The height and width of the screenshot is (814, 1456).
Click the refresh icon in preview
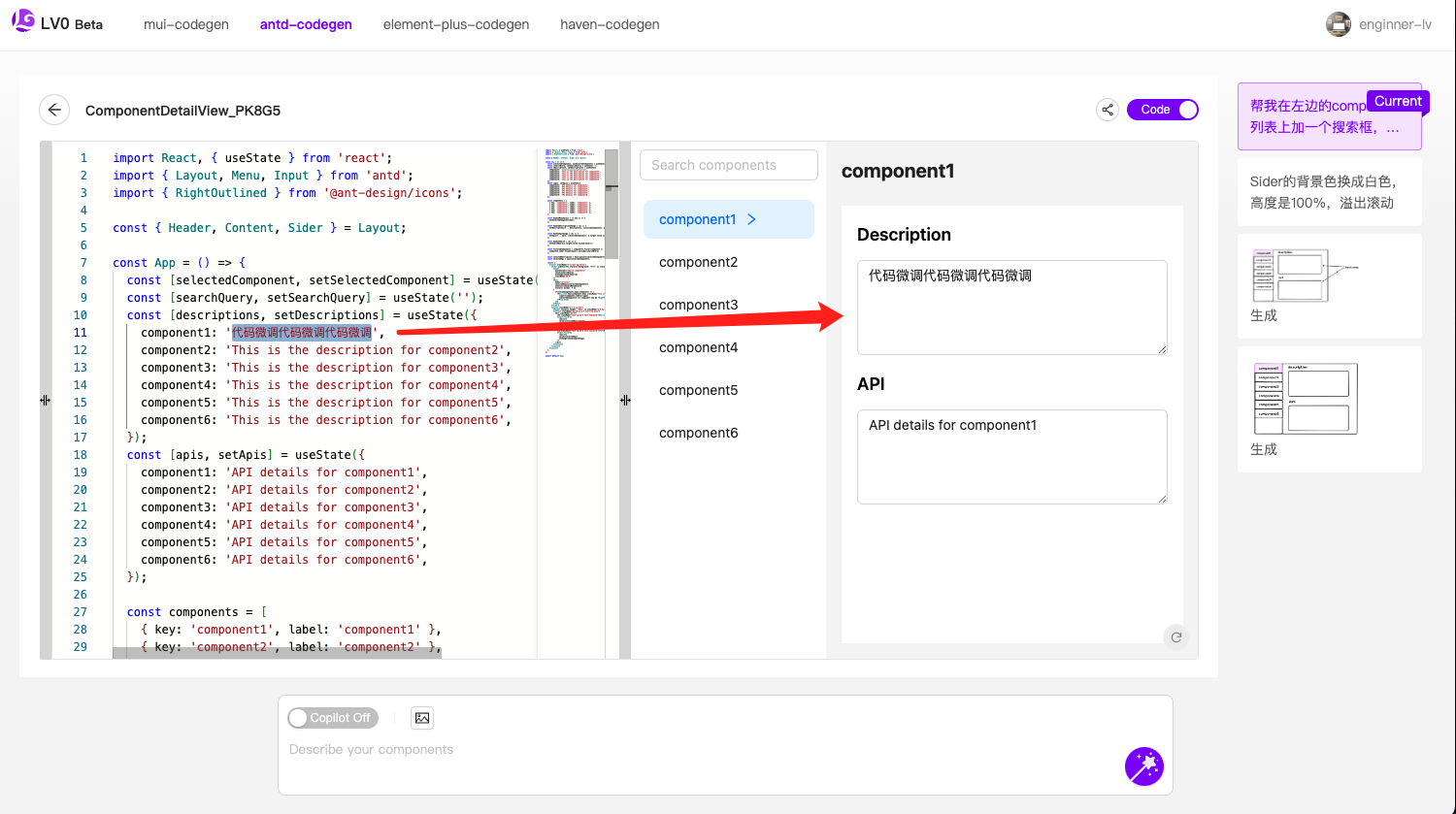coord(1175,637)
